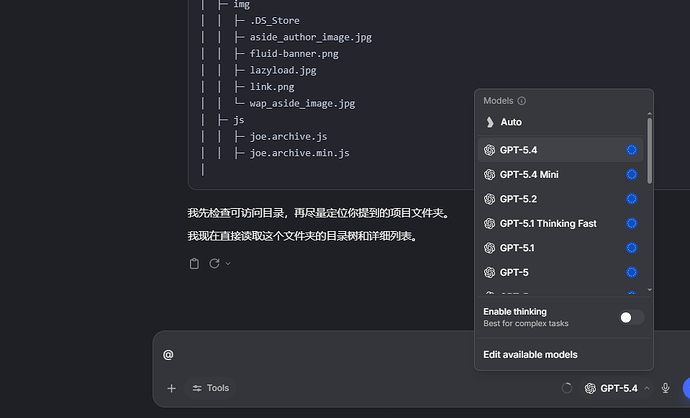Click the model selector chevron arrow
The image size is (690, 418).
point(646,389)
